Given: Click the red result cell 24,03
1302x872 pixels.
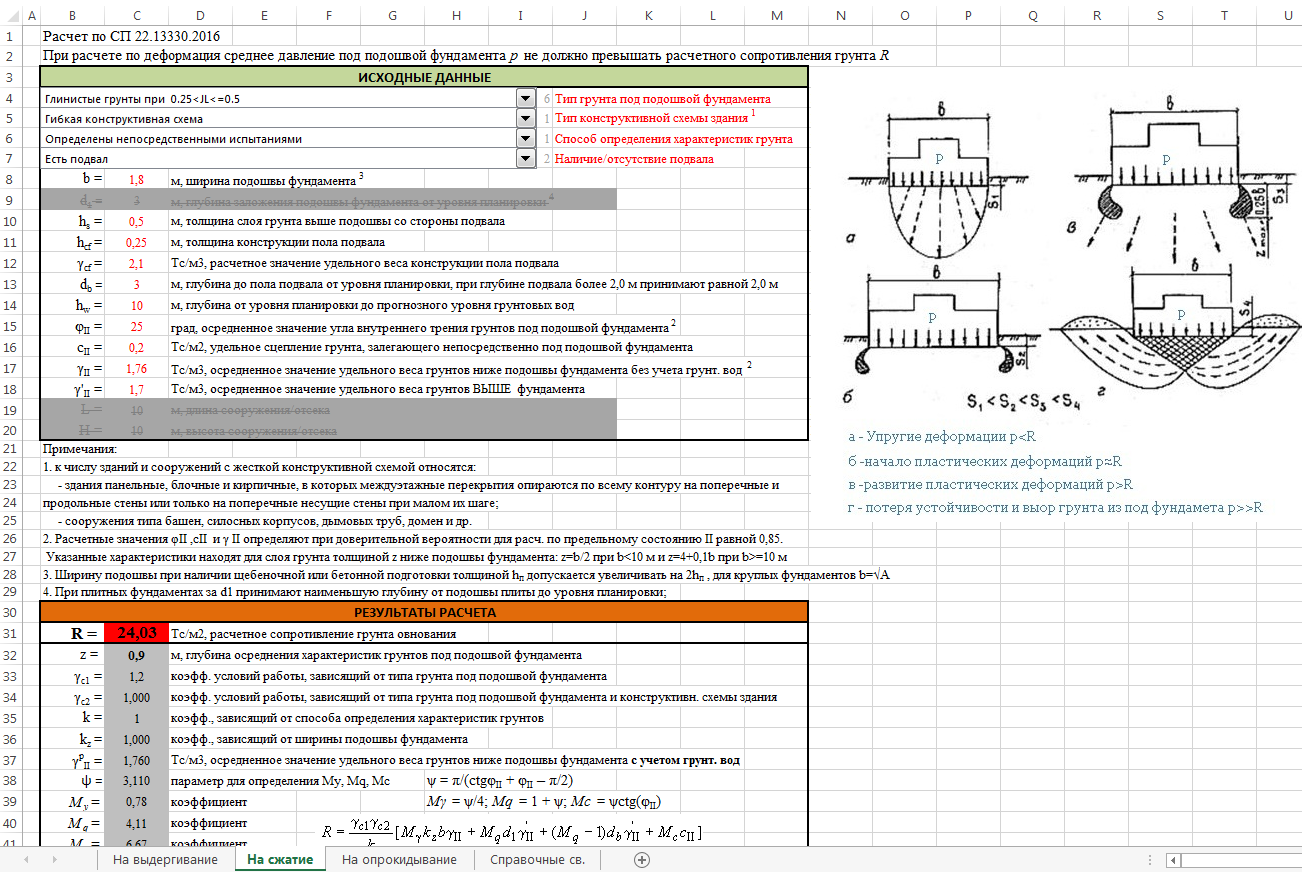Looking at the screenshot, I should click(x=136, y=633).
